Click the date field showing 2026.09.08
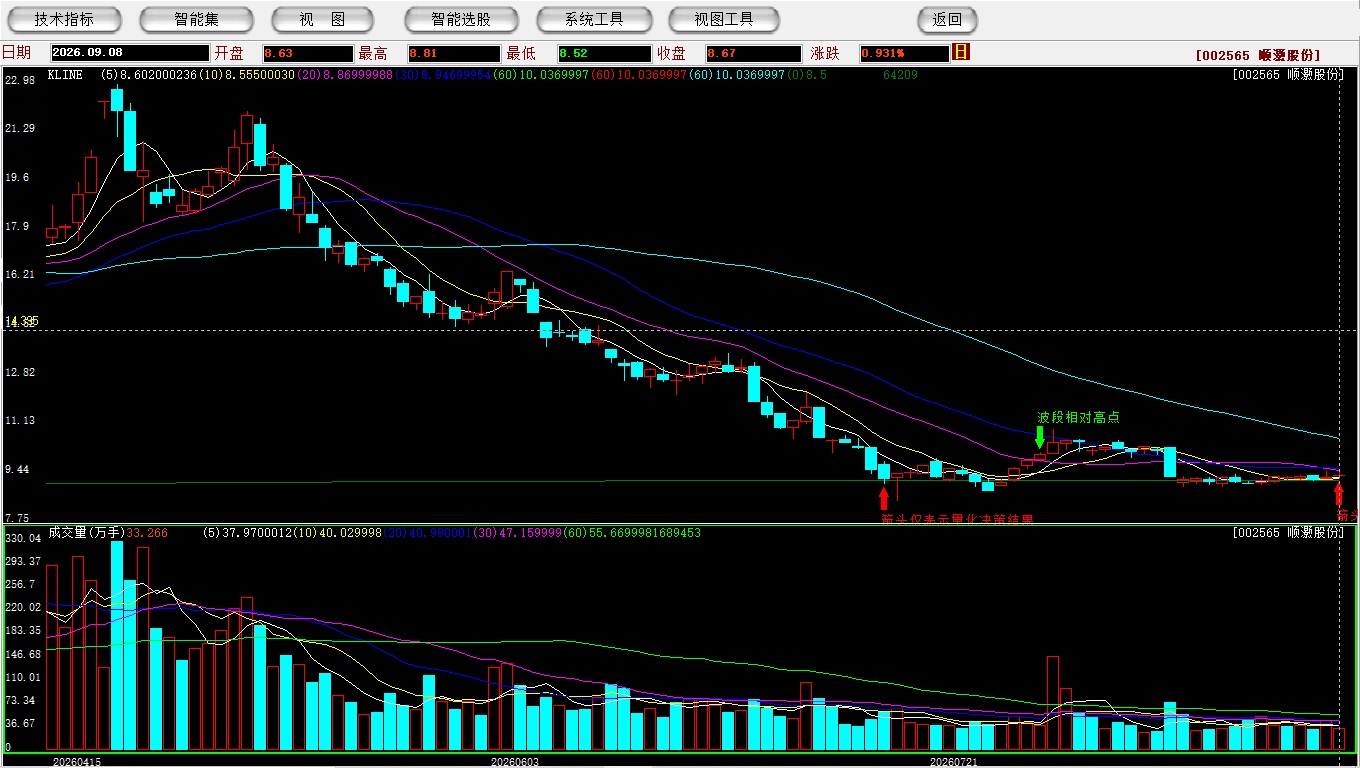Viewport: 1360px width, 768px height. 129,53
